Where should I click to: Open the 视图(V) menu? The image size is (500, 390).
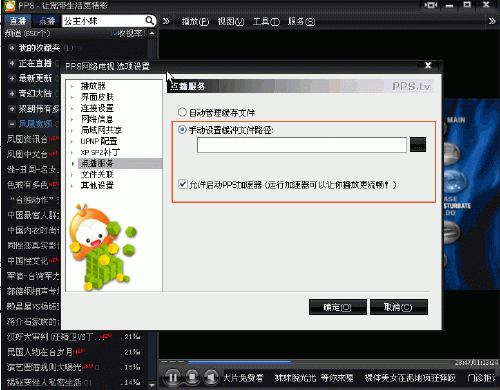pos(231,21)
